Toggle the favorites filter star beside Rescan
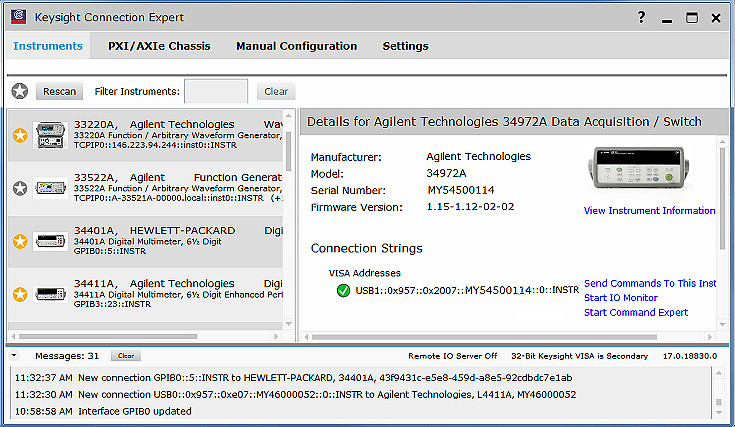 pyautogui.click(x=20, y=91)
